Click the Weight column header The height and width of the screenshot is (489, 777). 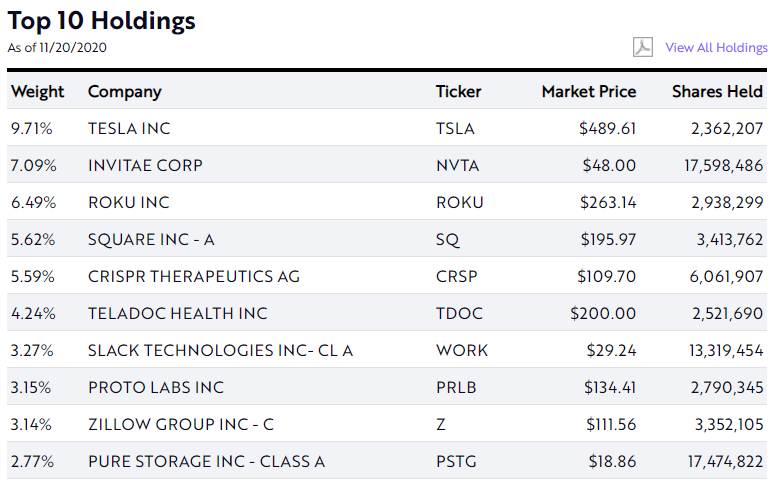(37, 92)
